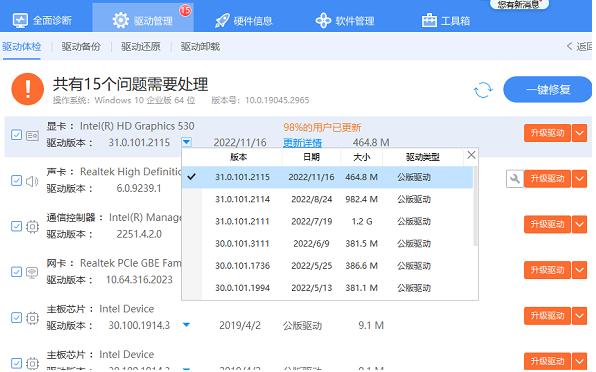The height and width of the screenshot is (372, 596).
Task: Click the 通信控制器 chip icon
Action: tap(33, 226)
